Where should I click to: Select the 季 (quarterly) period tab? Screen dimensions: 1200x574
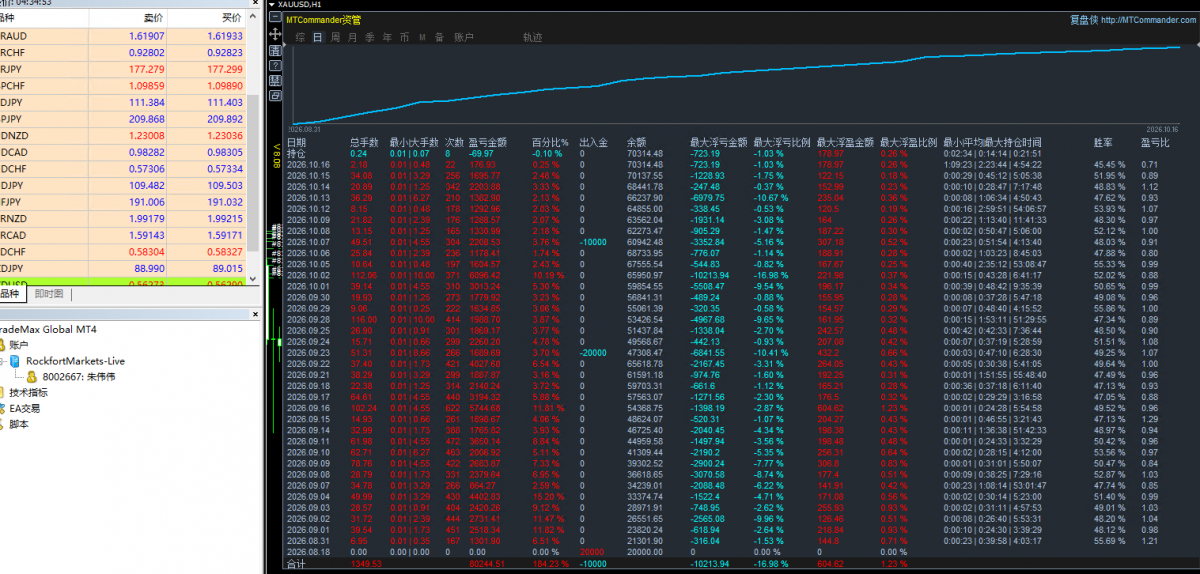coord(369,37)
